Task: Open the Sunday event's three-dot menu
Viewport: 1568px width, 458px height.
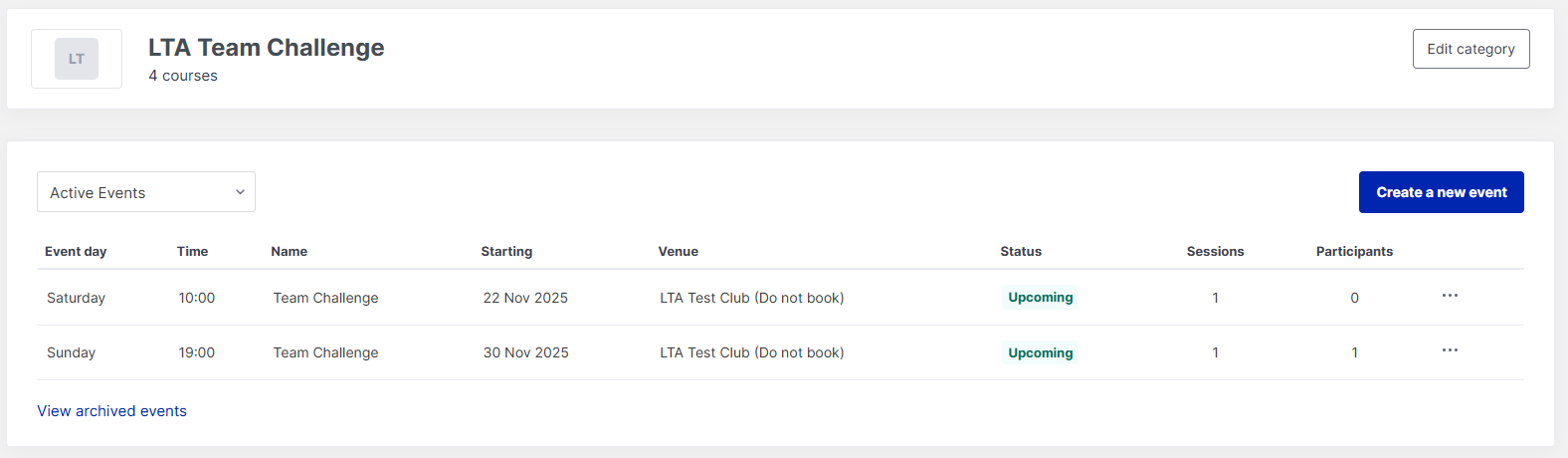Action: pos(1450,350)
